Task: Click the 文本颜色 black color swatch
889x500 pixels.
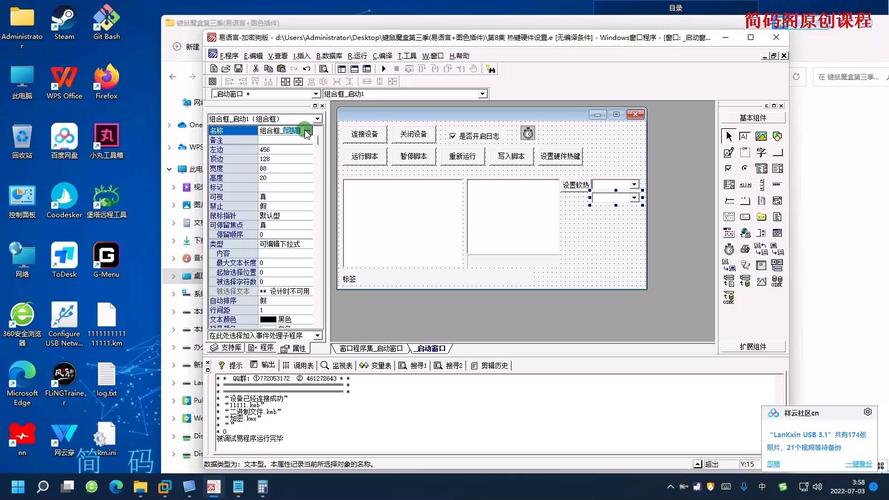Action: pyautogui.click(x=268, y=319)
